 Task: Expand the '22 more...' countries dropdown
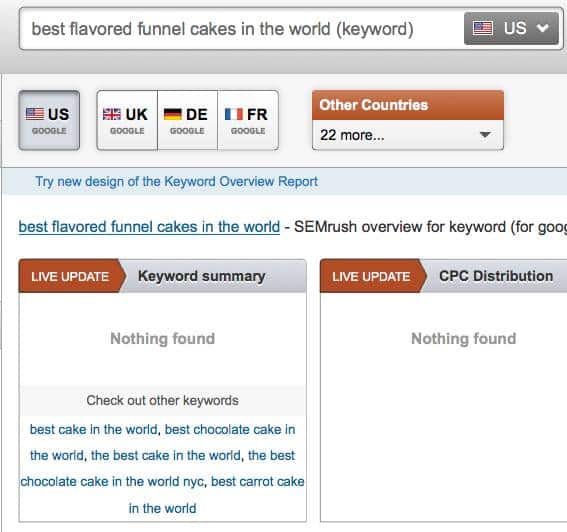[408, 135]
